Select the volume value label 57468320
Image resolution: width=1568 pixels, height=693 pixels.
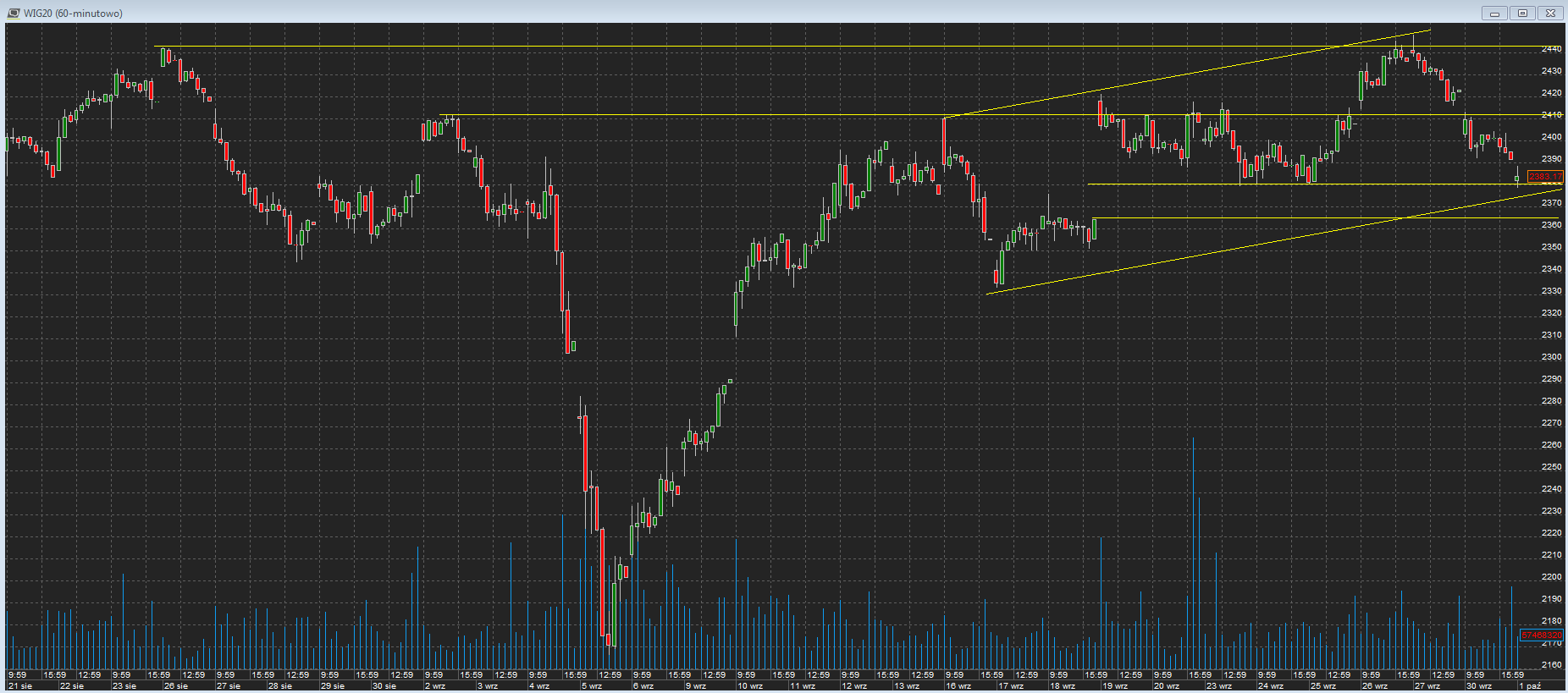tap(1542, 635)
